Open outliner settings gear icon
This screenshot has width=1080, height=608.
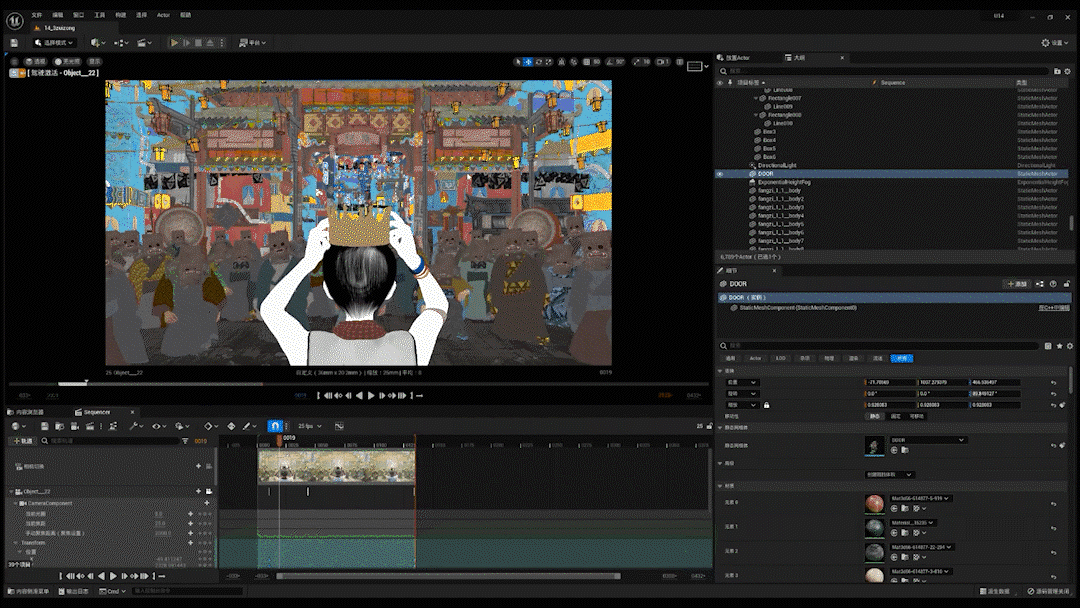[1068, 72]
